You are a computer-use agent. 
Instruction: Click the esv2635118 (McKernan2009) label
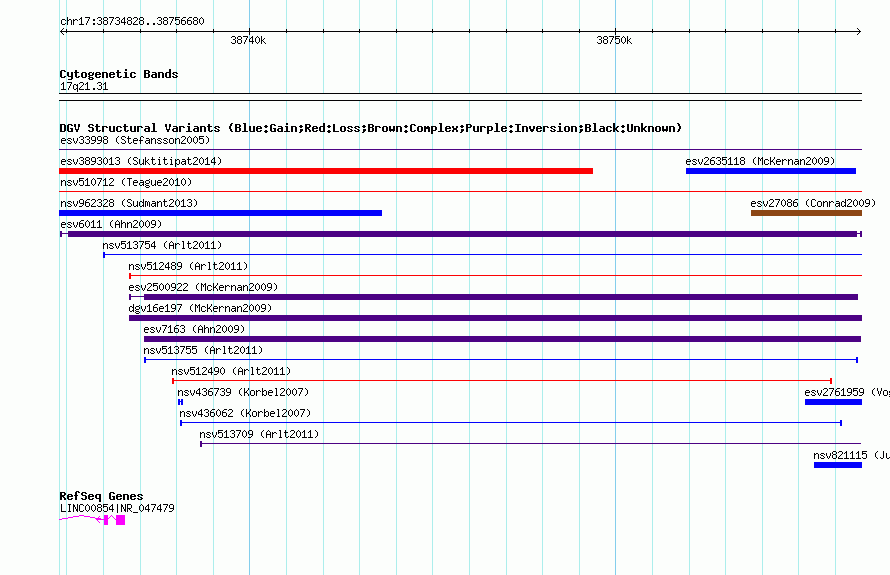[x=760, y=161]
